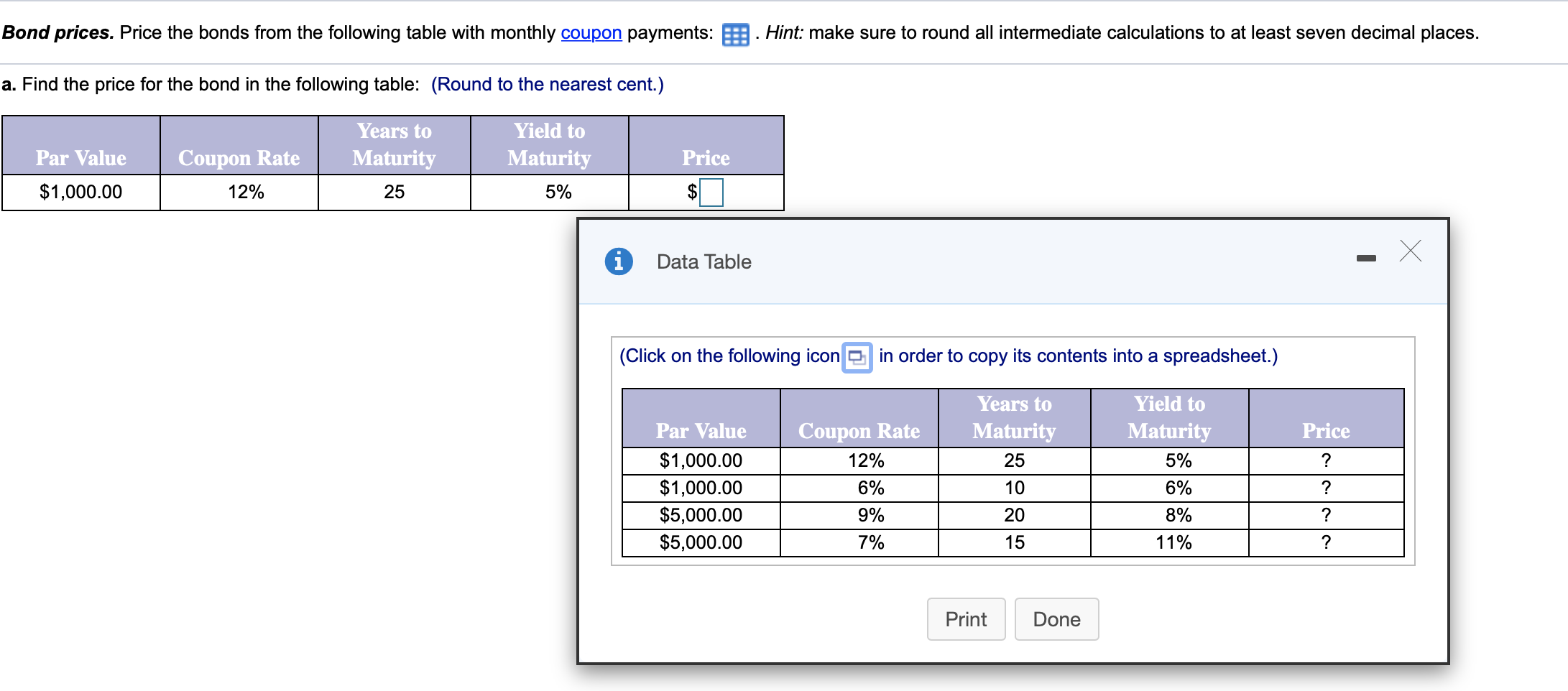
Task: Click the "20" years to maturity cell
Action: [x=1014, y=515]
